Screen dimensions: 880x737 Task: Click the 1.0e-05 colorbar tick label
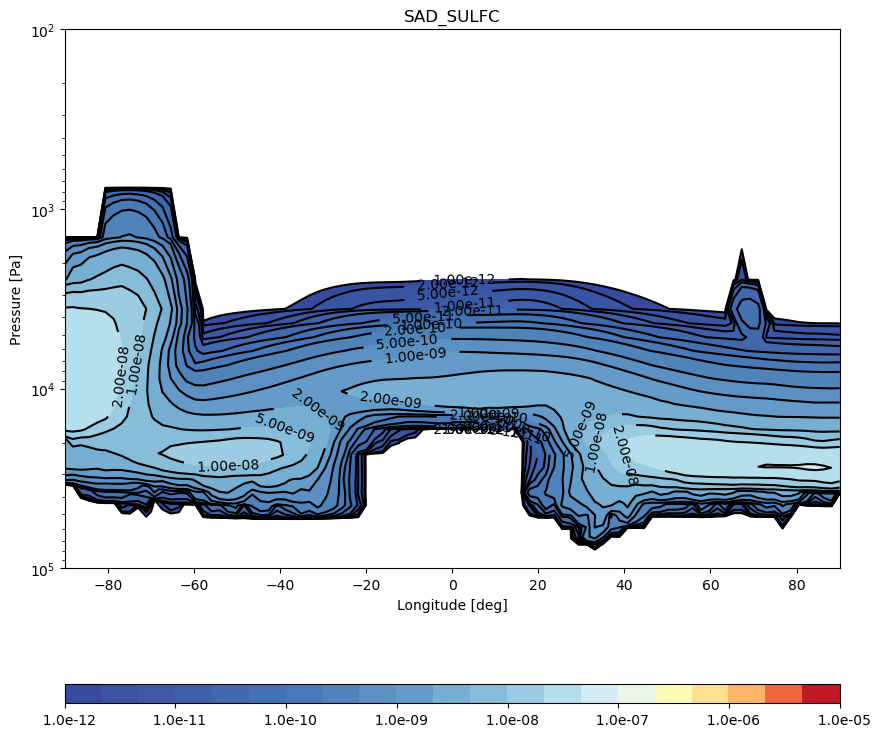[x=840, y=720]
